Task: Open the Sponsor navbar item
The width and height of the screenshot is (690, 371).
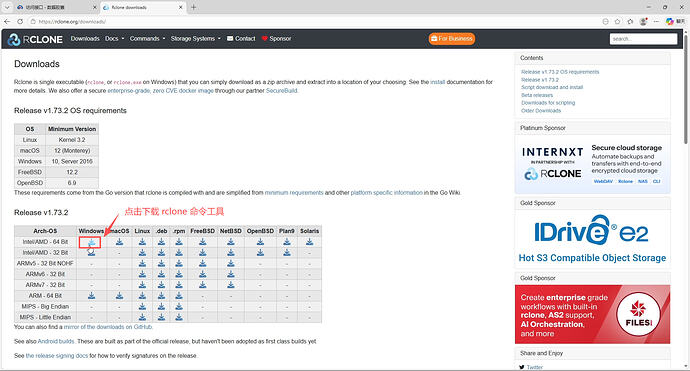Action: click(x=276, y=39)
